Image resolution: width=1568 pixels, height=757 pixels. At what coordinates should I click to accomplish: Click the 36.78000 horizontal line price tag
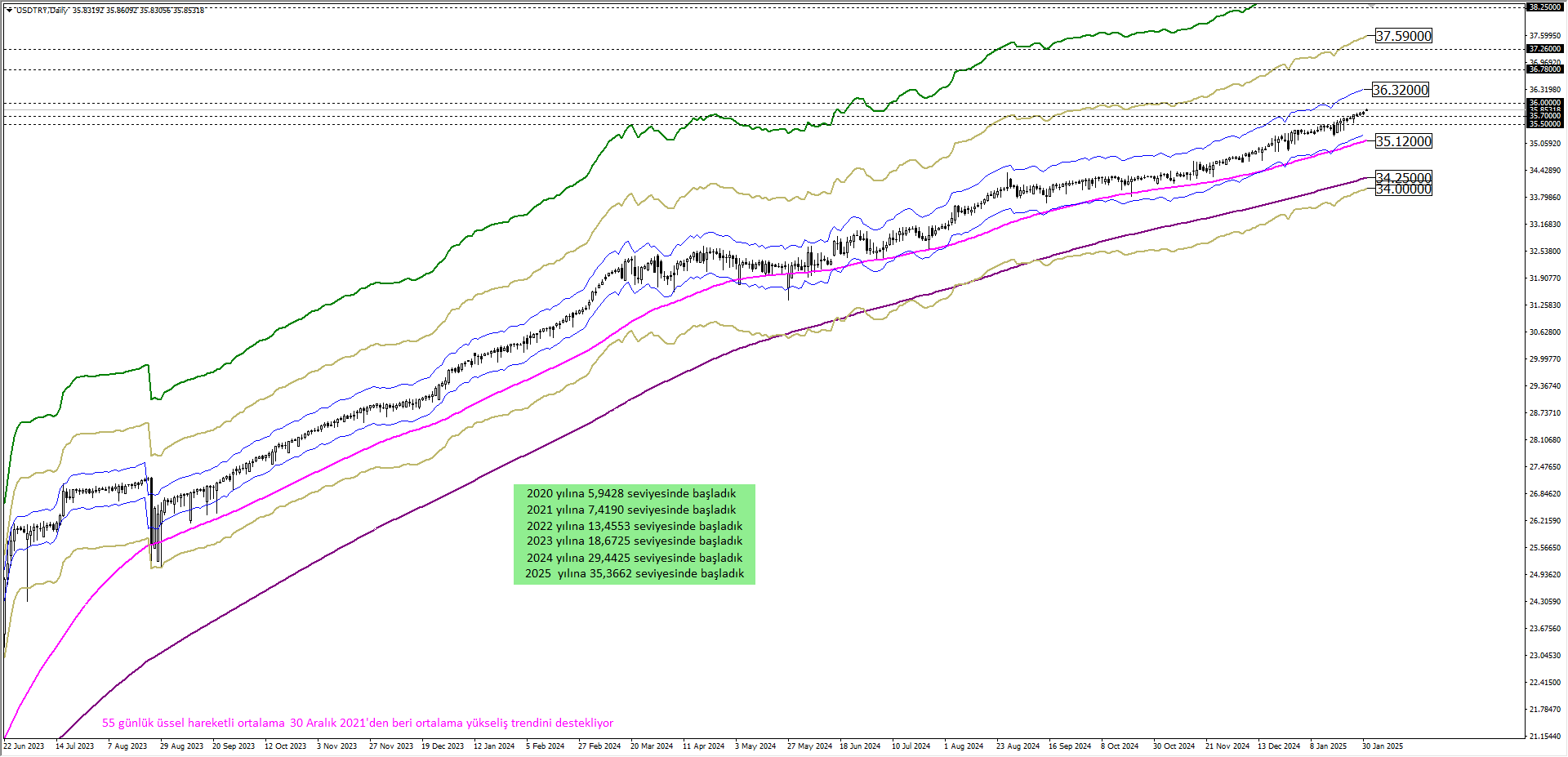(1544, 69)
